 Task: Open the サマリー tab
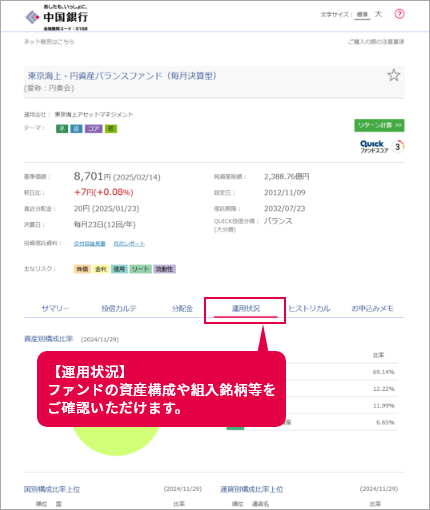pyautogui.click(x=55, y=308)
